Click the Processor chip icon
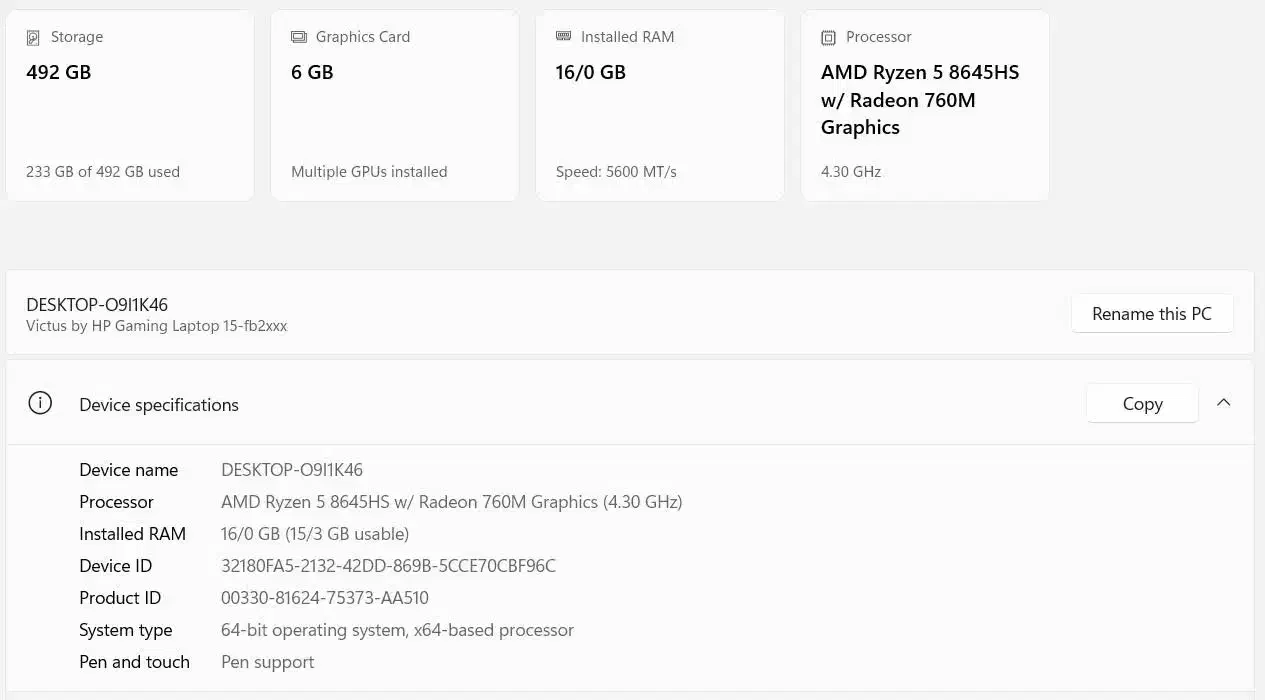Viewport: 1265px width, 700px height. point(828,38)
